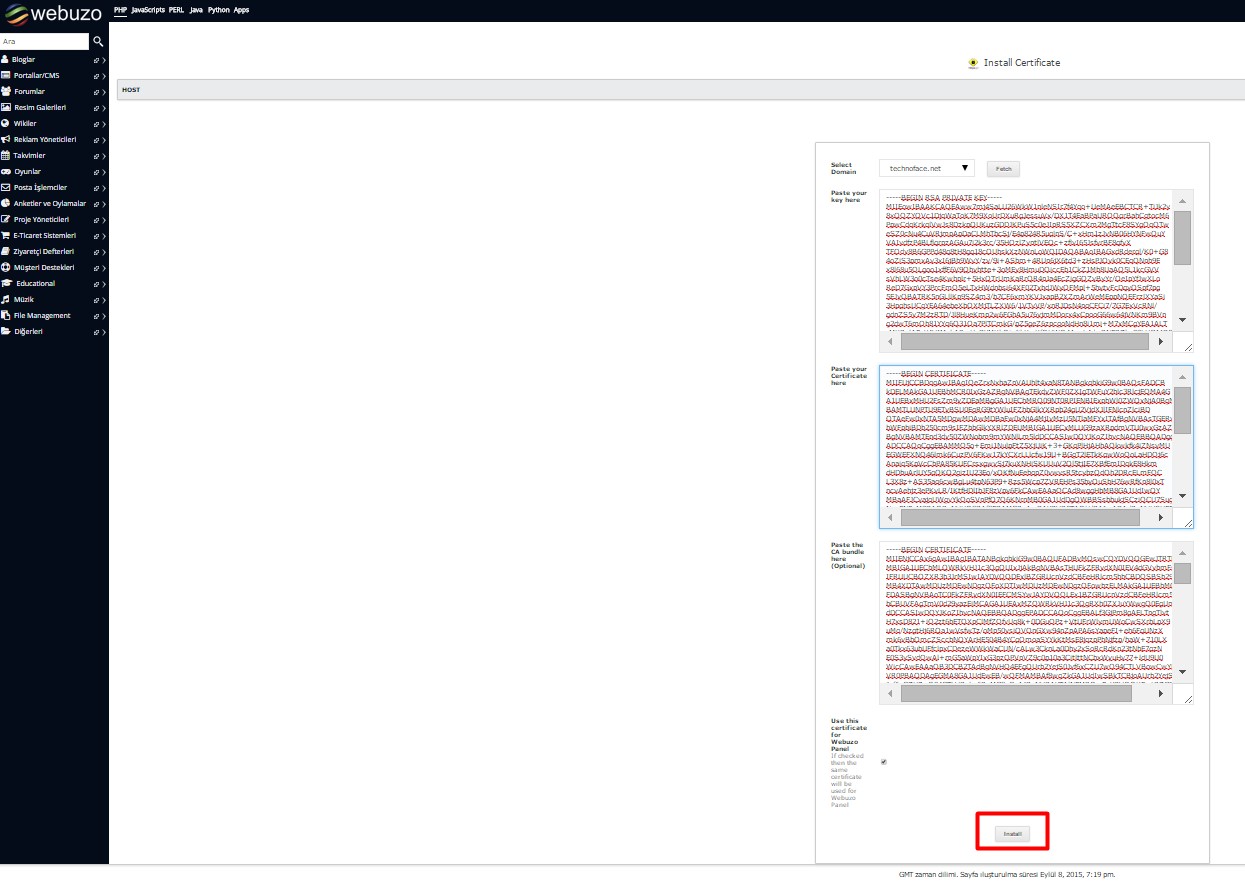The width and height of the screenshot is (1245, 886).
Task: Click the search magnifier icon
Action: (x=98, y=42)
